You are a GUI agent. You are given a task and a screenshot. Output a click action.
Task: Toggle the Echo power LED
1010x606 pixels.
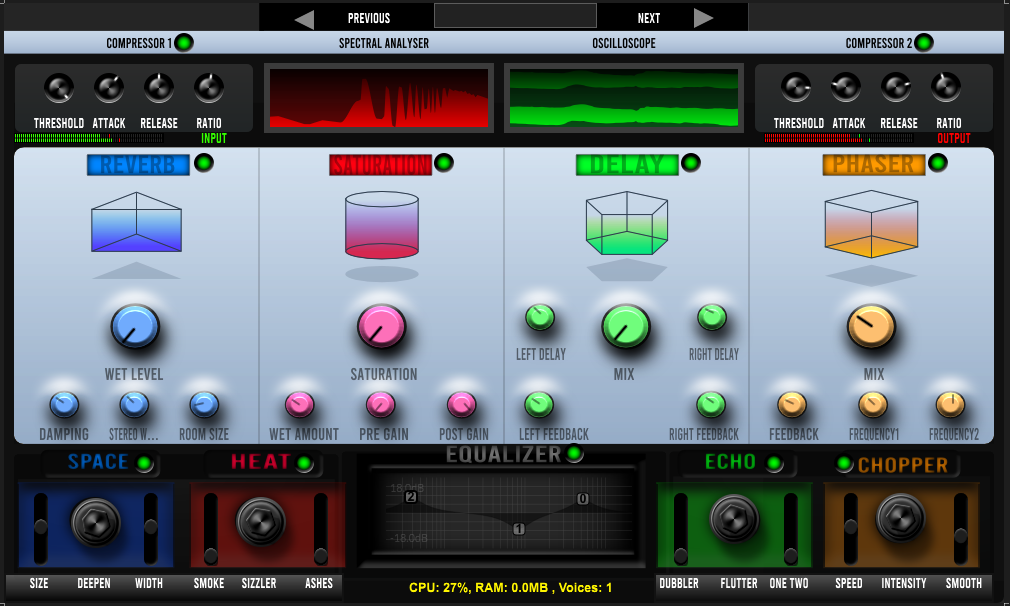point(774,463)
